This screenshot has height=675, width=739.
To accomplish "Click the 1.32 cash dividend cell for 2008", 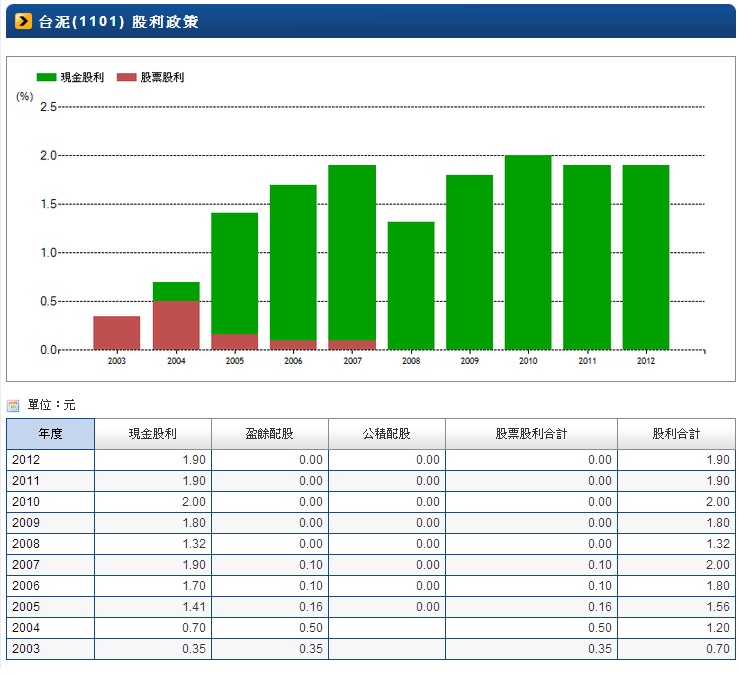I will tap(153, 543).
